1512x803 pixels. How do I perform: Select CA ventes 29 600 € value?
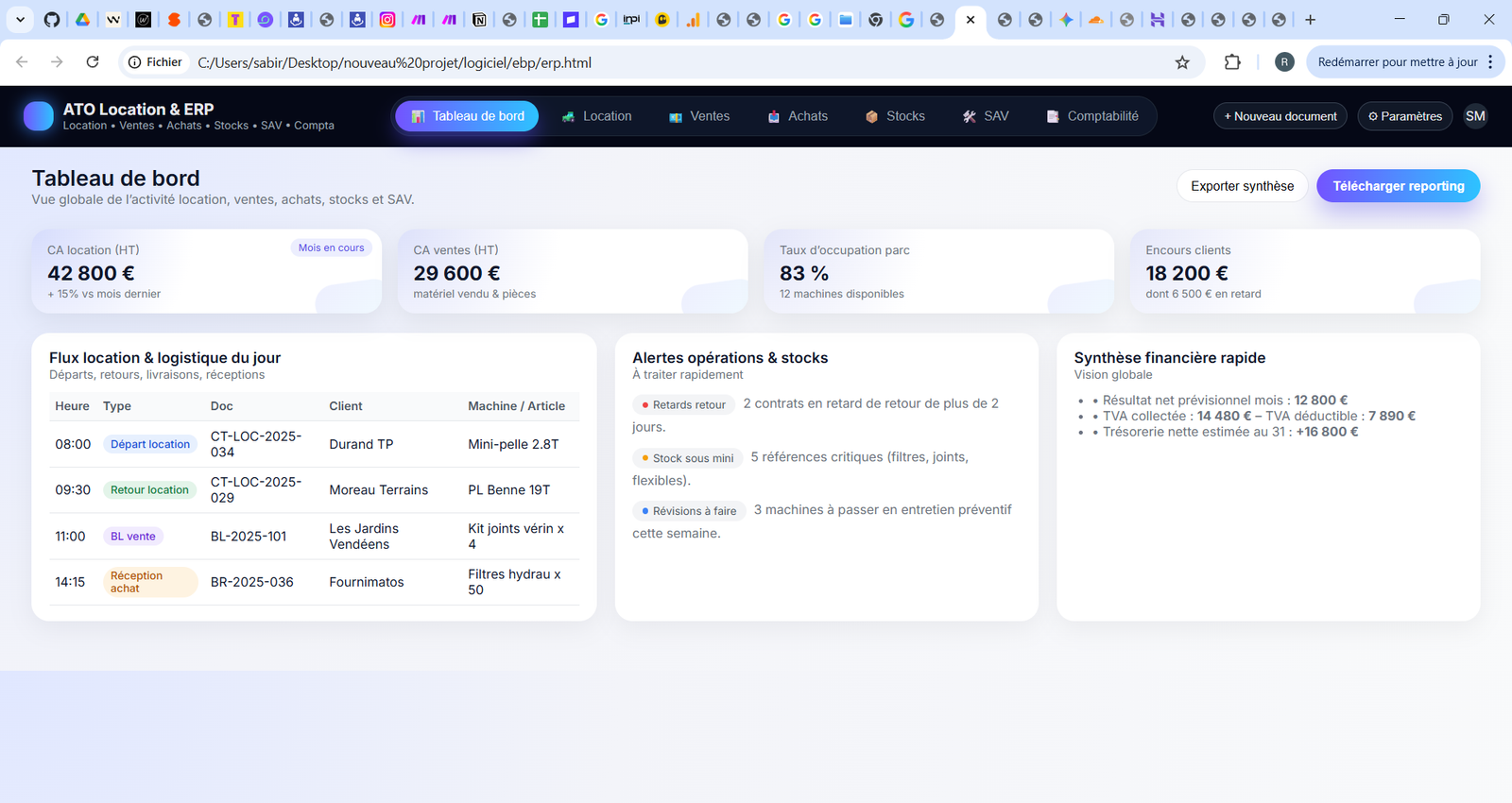click(x=456, y=273)
